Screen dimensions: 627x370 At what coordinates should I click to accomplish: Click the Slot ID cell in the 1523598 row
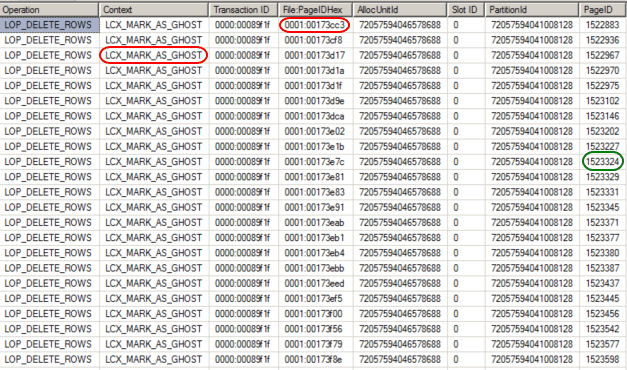point(466,359)
